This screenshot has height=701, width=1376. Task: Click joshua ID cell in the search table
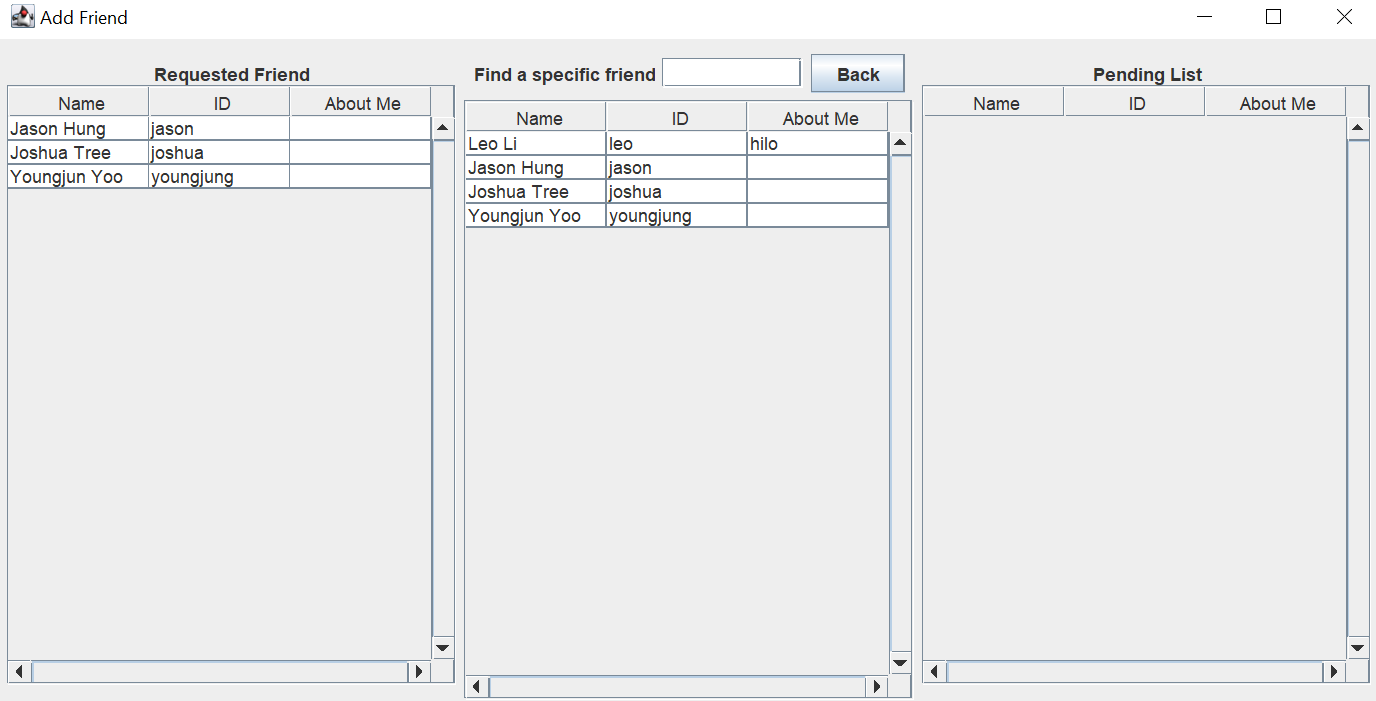676,192
